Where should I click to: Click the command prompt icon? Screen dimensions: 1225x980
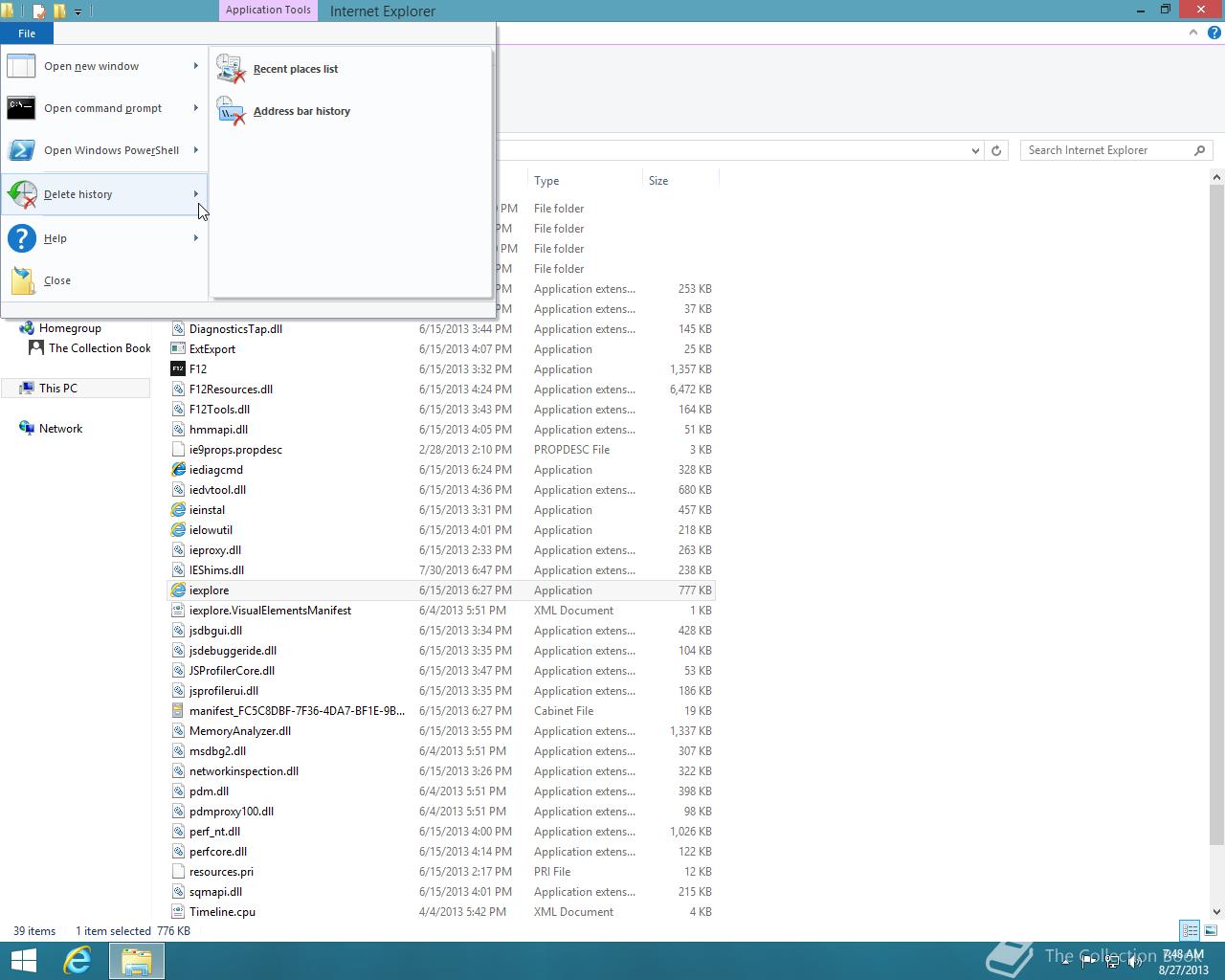pos(21,108)
